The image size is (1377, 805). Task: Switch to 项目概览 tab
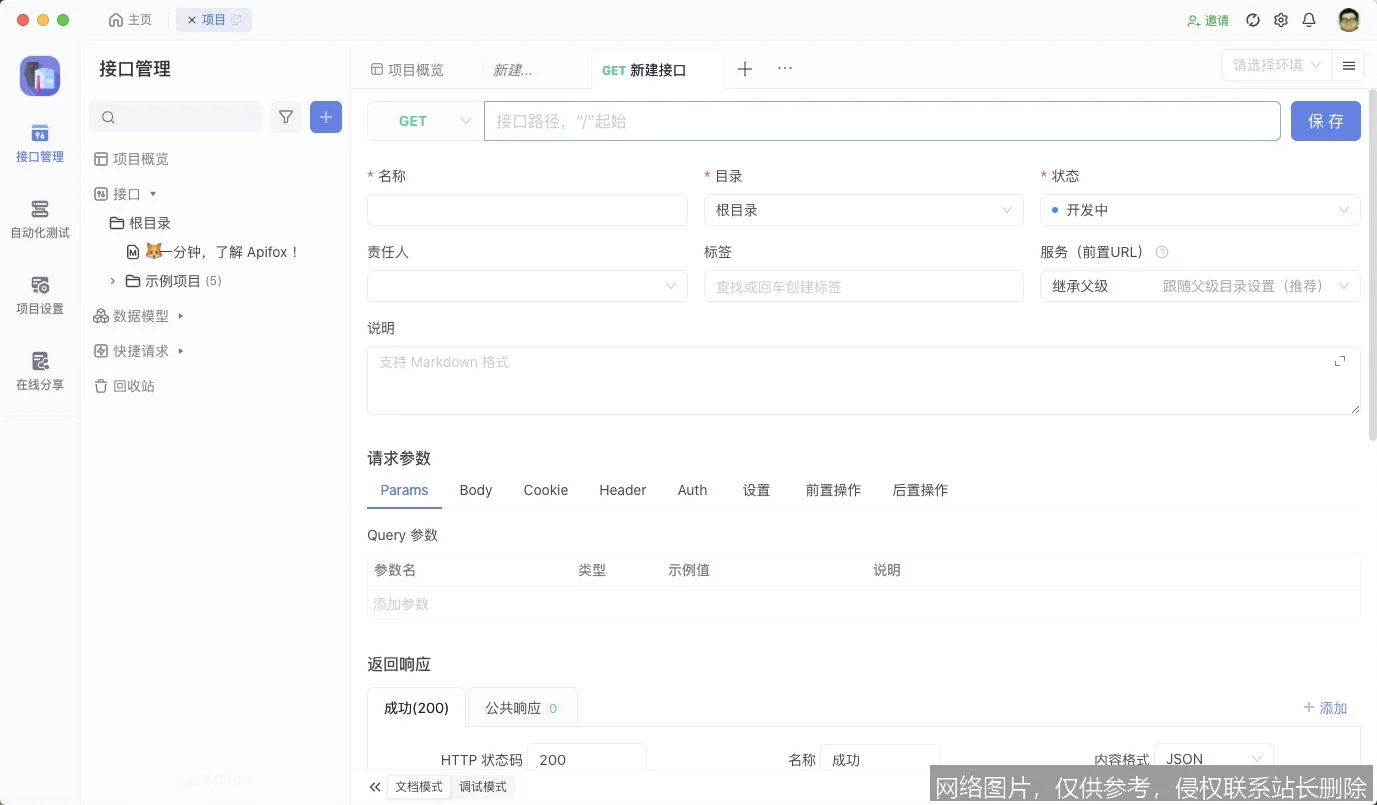point(408,70)
